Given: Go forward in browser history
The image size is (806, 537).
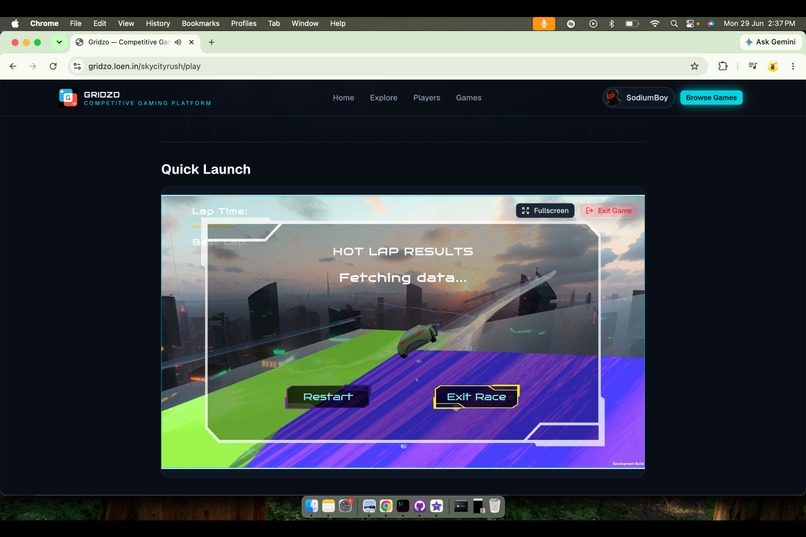Looking at the screenshot, I should 33,66.
